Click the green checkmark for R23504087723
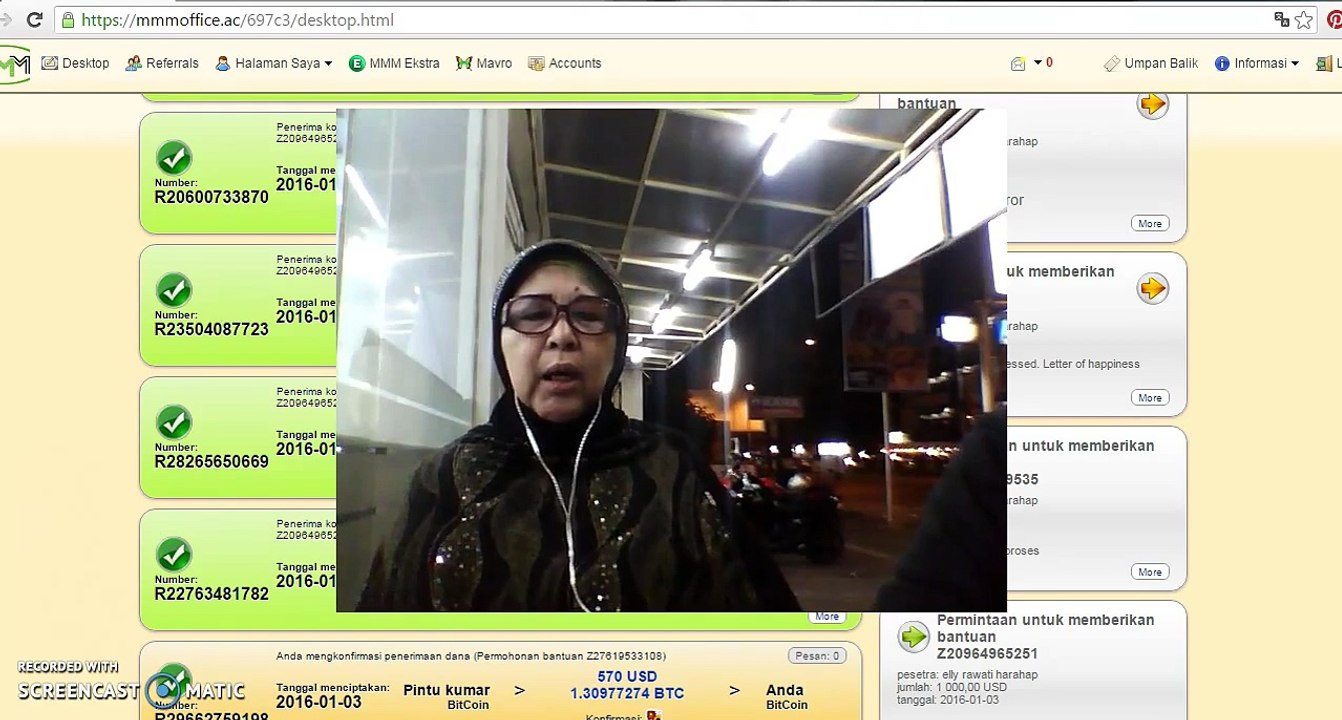 coord(174,290)
